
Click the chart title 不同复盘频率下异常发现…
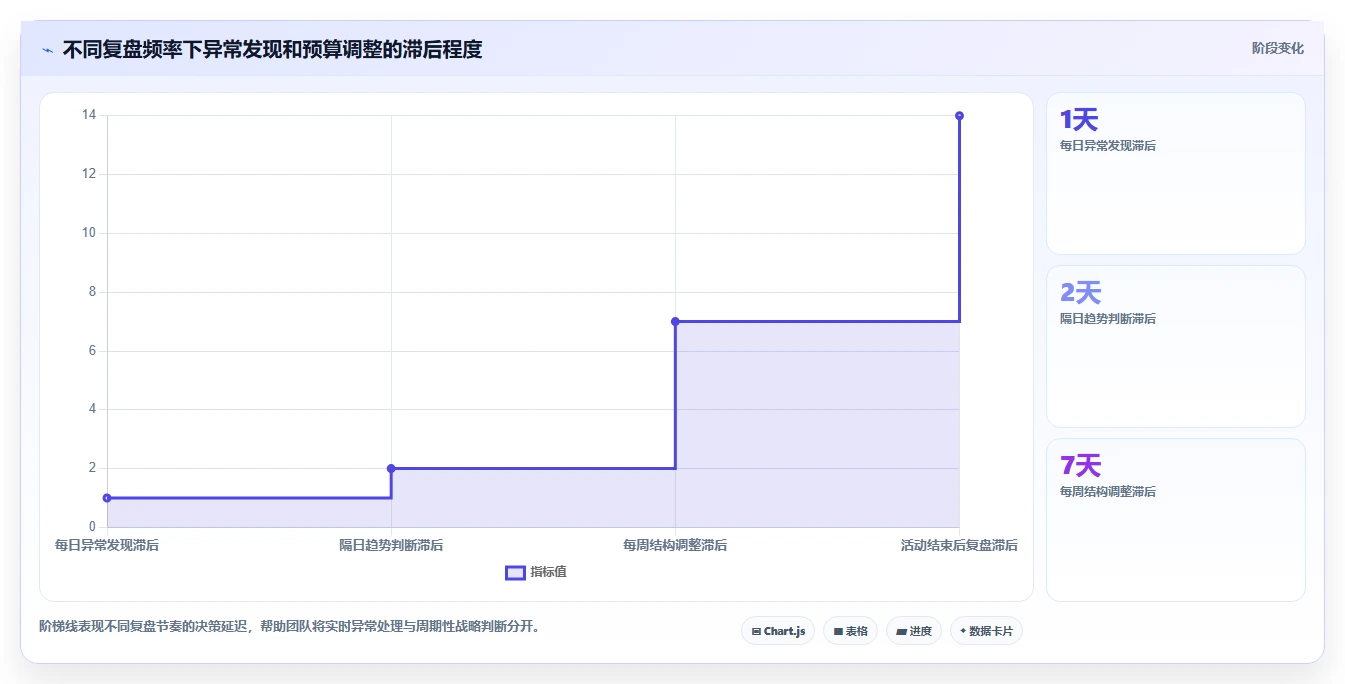tap(272, 49)
